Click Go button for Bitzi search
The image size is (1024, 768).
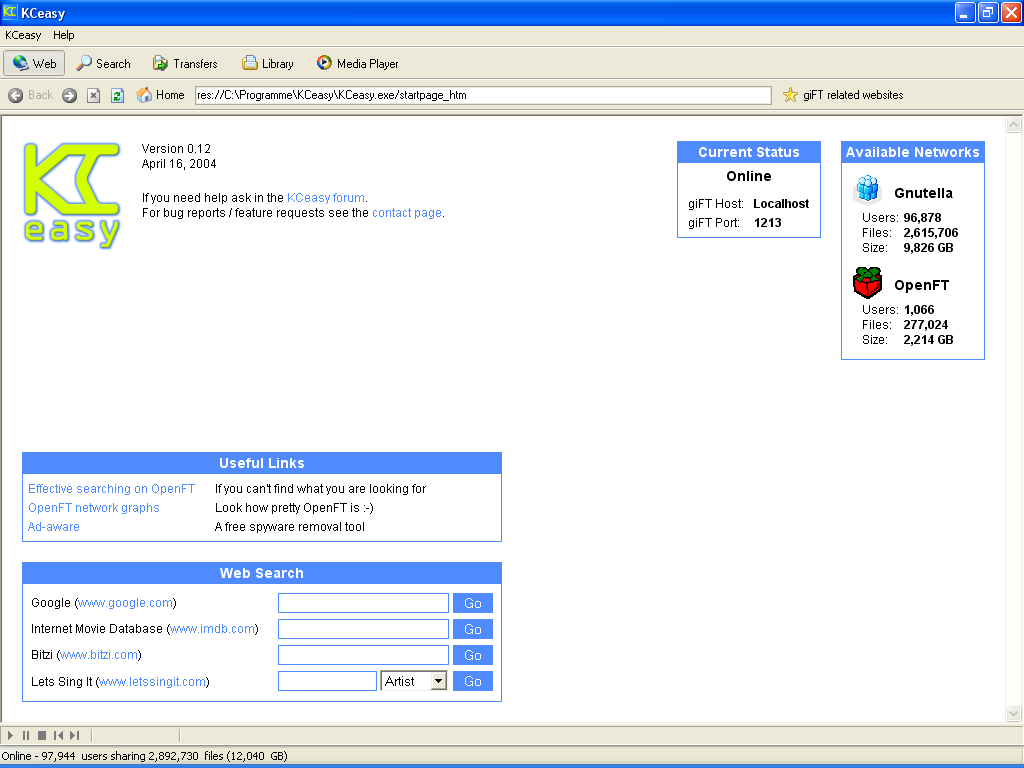tap(473, 655)
